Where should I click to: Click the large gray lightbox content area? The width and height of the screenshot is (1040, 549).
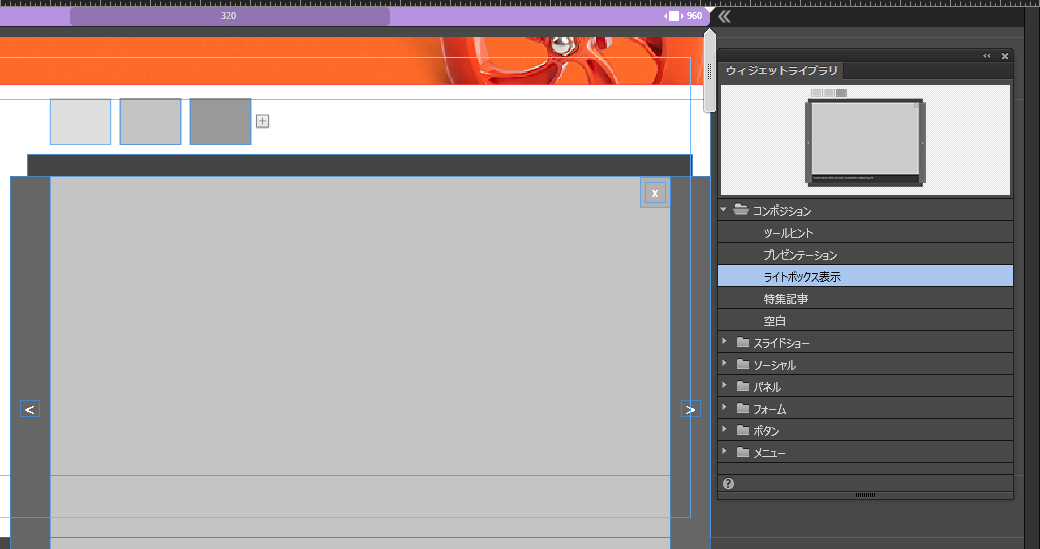[360, 363]
